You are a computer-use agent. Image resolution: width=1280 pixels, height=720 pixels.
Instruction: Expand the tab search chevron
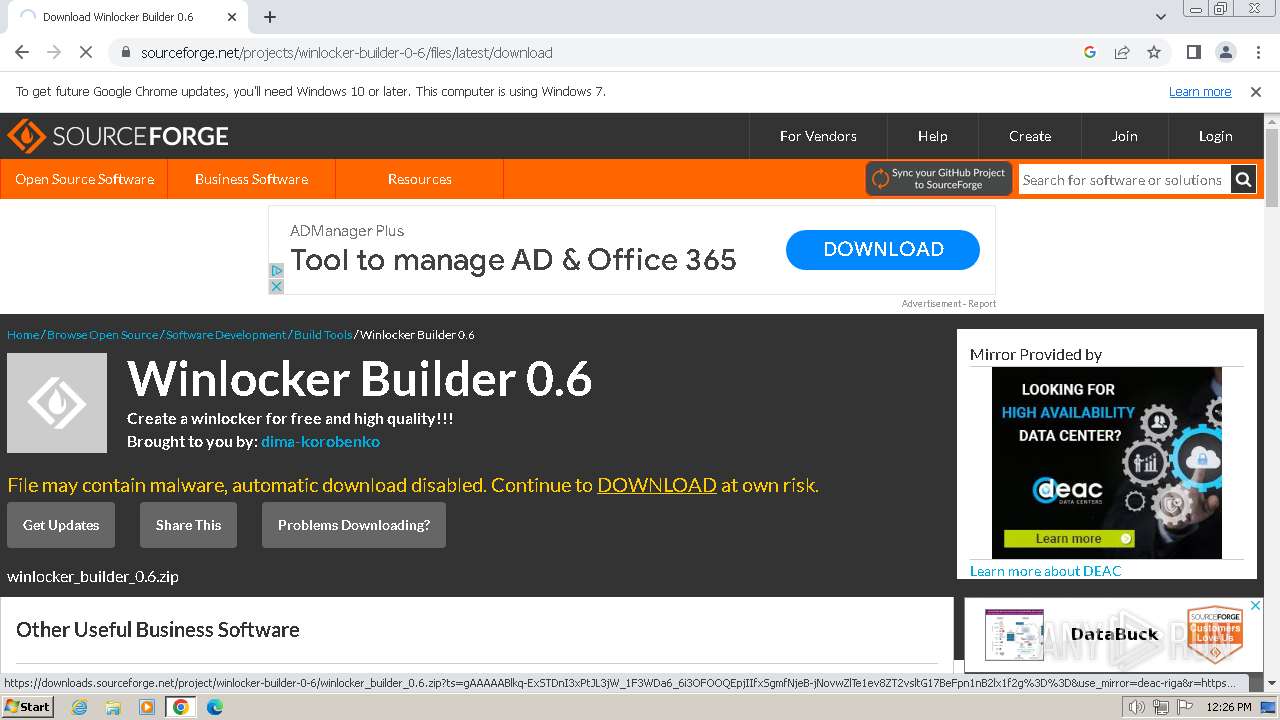[1161, 17]
